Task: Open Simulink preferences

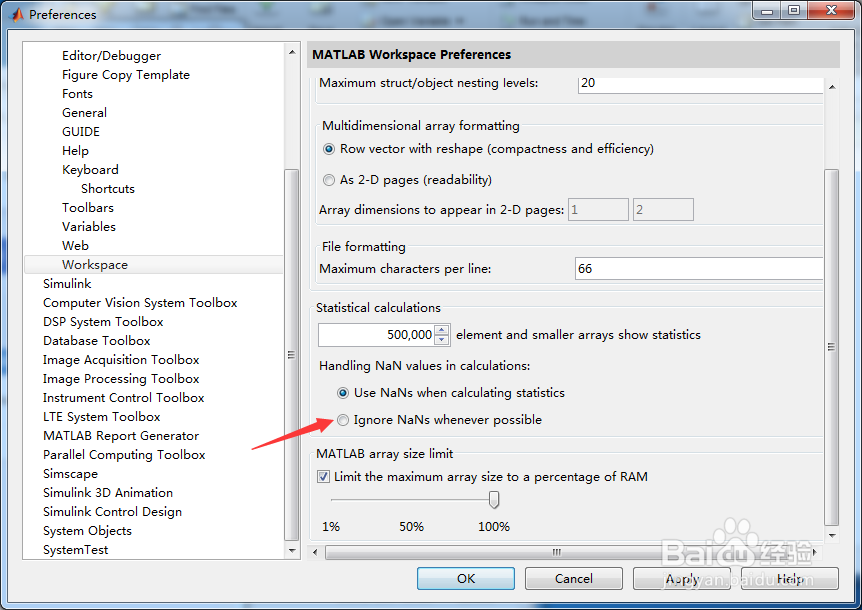Action: point(67,284)
